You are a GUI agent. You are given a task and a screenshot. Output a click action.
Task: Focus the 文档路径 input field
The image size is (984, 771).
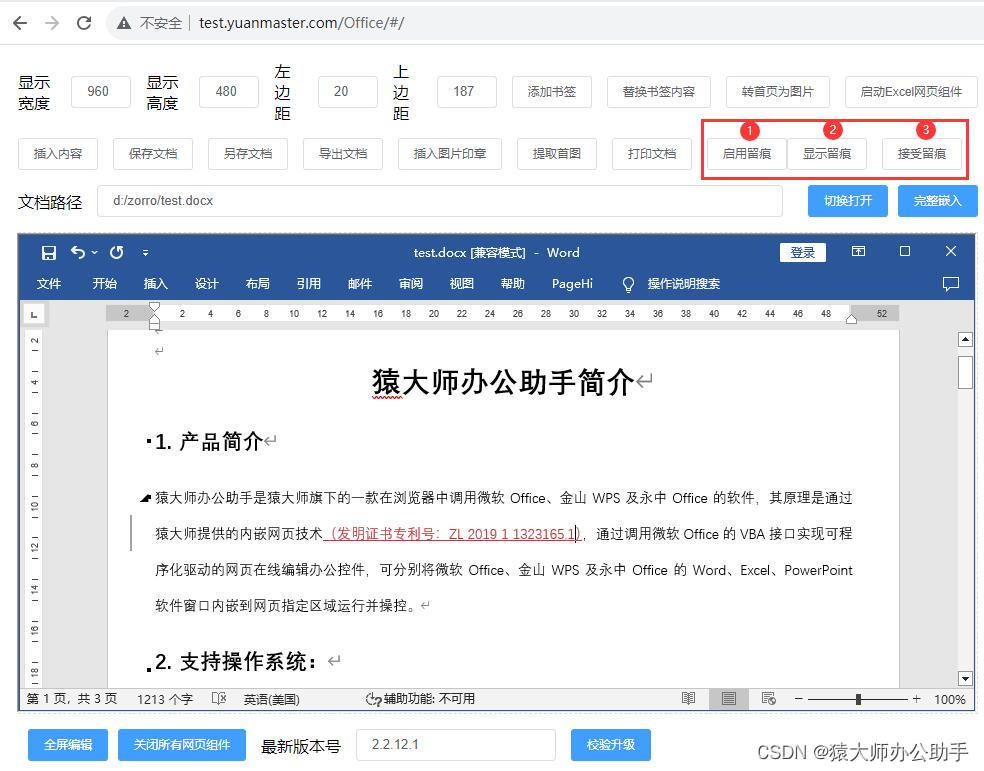point(440,201)
